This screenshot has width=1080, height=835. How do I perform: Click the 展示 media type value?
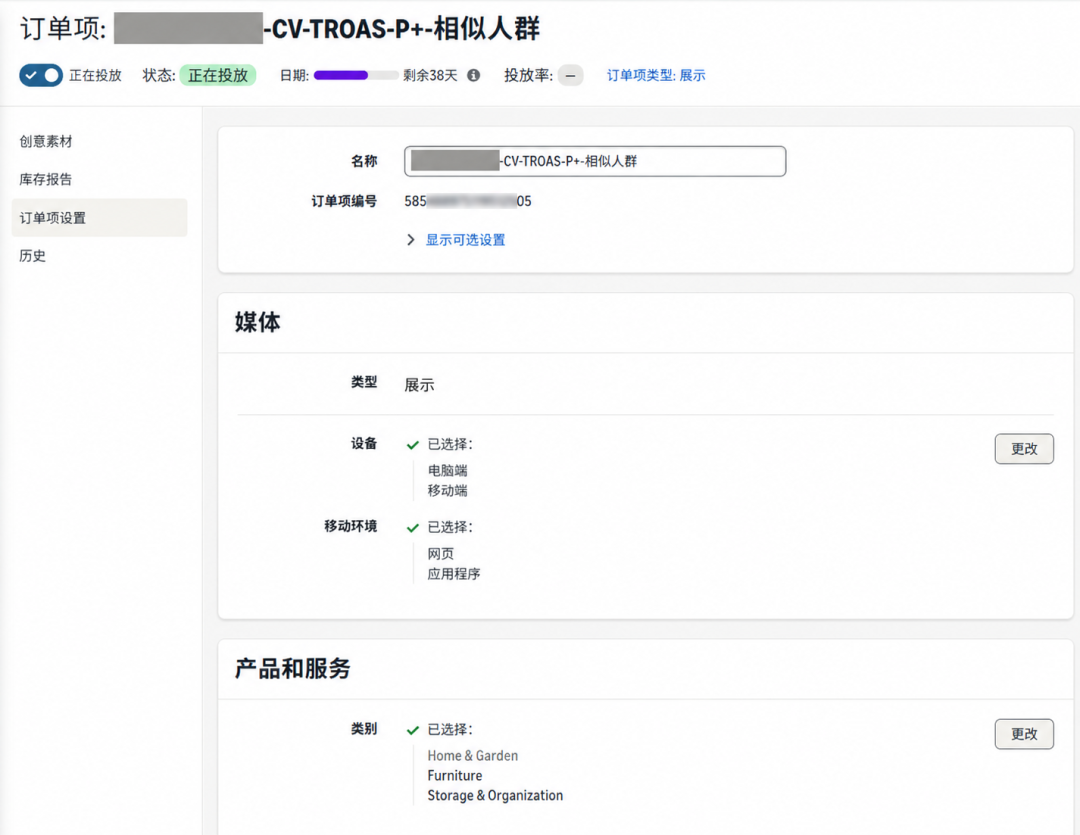click(x=419, y=385)
